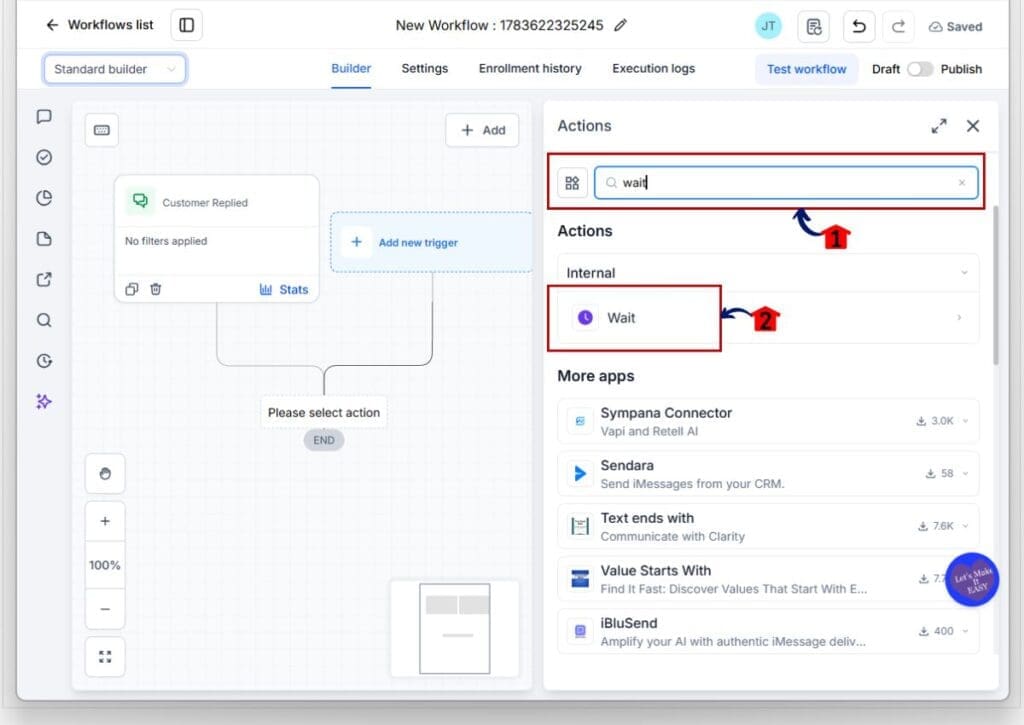This screenshot has height=725, width=1024.
Task: Click the Add button on canvas
Action: click(483, 130)
